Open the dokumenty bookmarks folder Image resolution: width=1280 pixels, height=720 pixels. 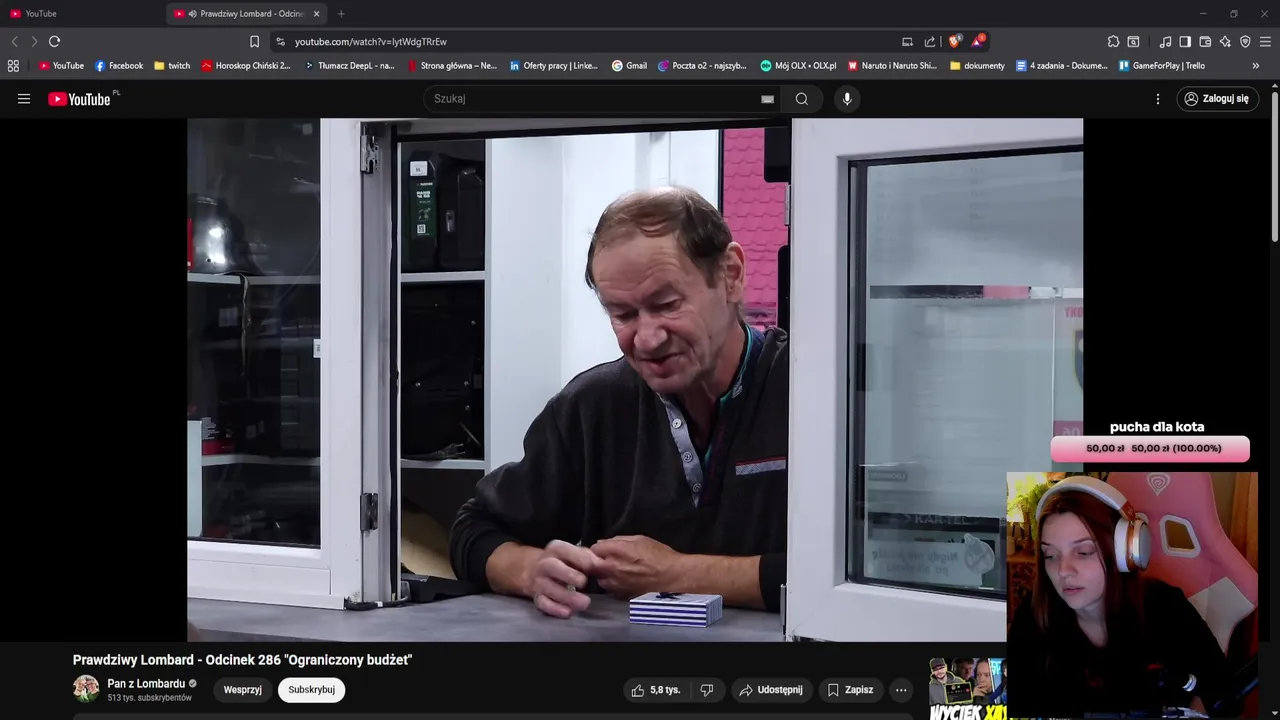pyautogui.click(x=977, y=66)
